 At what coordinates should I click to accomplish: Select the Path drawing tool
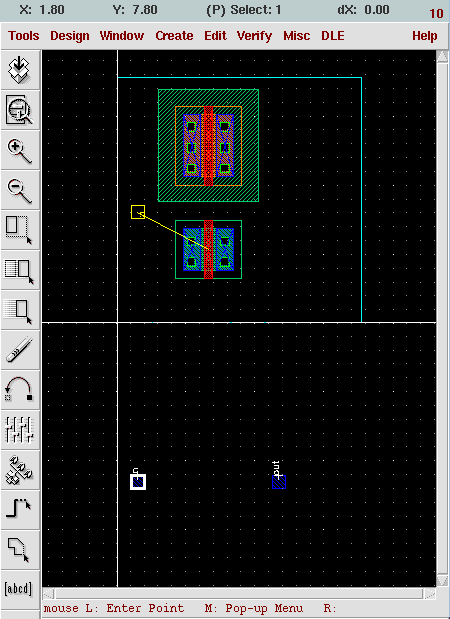(x=19, y=510)
